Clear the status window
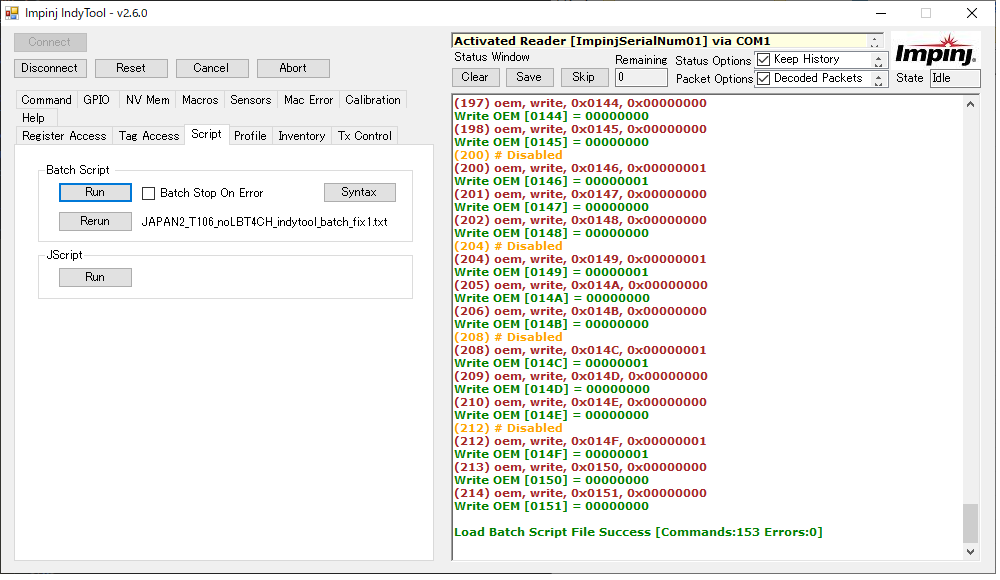 click(x=475, y=77)
